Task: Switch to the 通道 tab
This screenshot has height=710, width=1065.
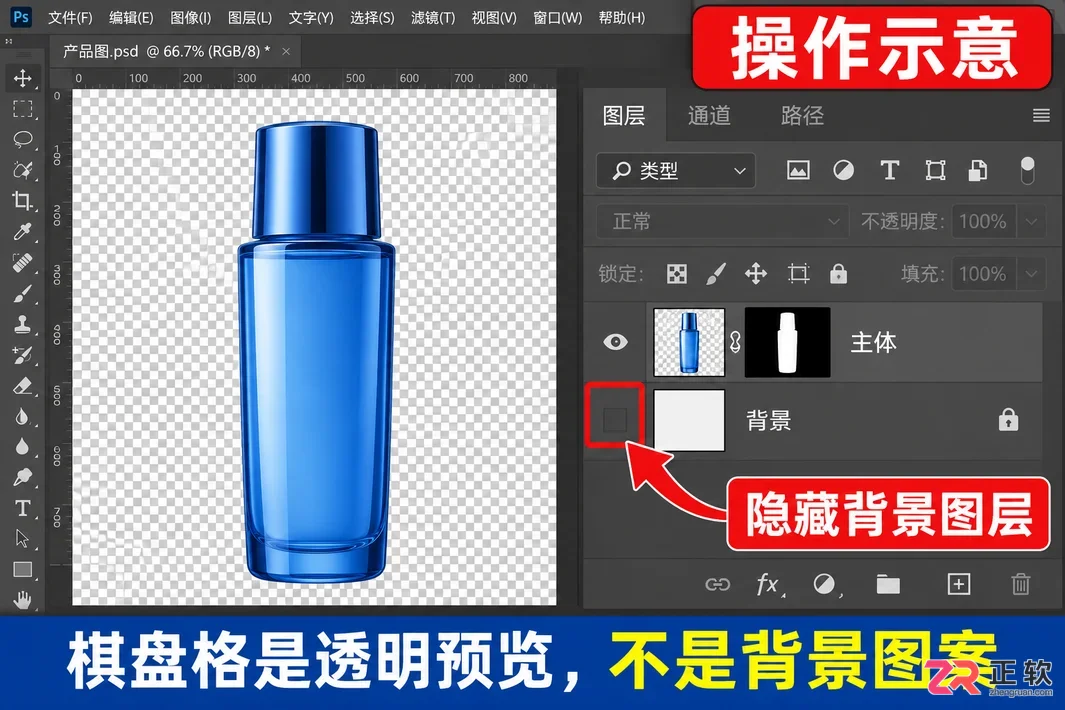Action: pos(709,116)
